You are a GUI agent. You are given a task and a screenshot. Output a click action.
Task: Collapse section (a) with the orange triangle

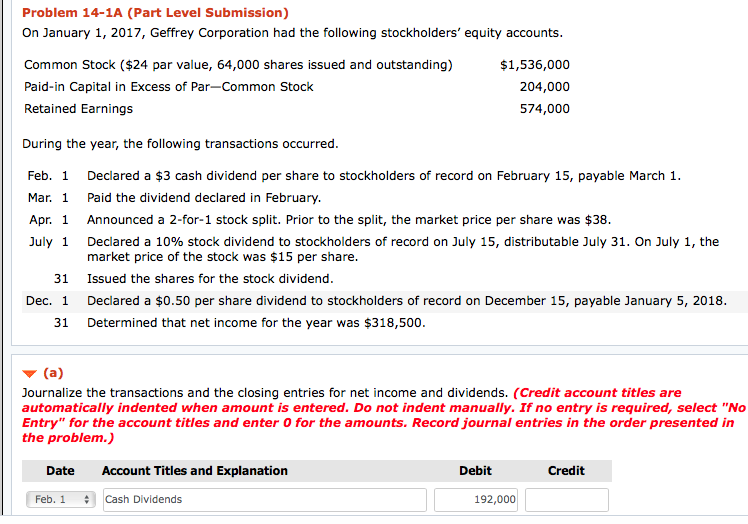click(x=29, y=374)
